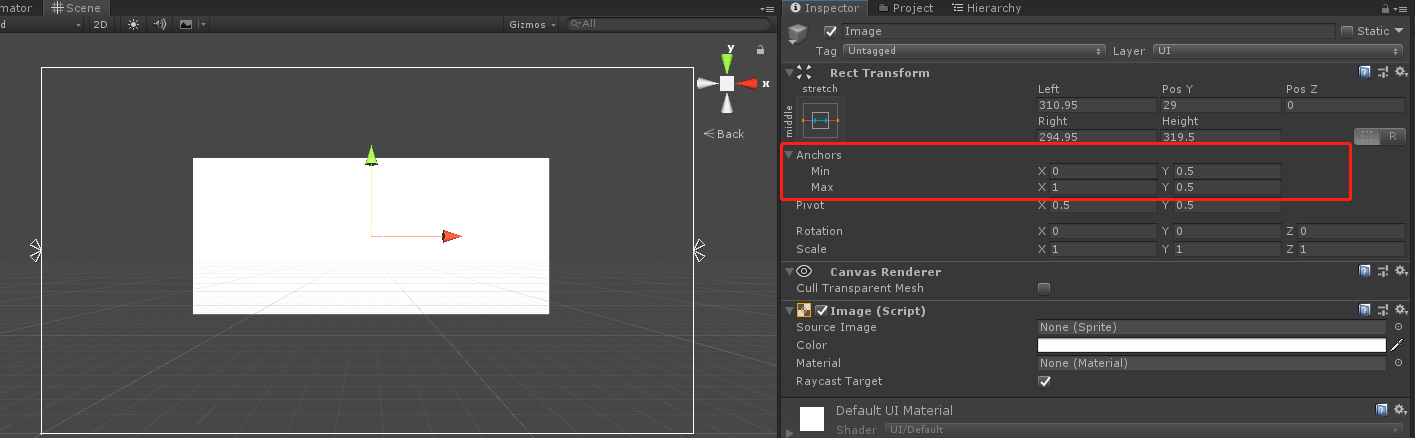Image resolution: width=1415 pixels, height=438 pixels.
Task: Click the Pos Y field showing 29
Action: coord(1221,105)
